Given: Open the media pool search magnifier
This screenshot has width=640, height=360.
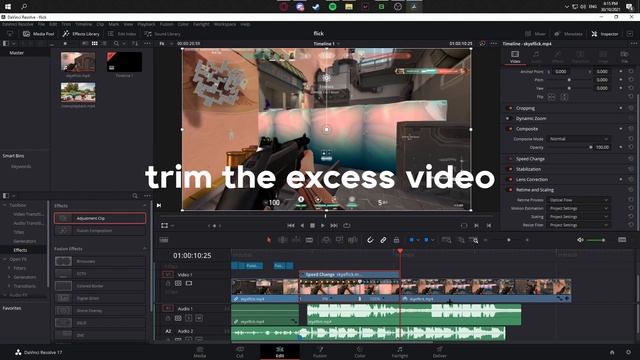Looking at the screenshot, I should tap(116, 43).
